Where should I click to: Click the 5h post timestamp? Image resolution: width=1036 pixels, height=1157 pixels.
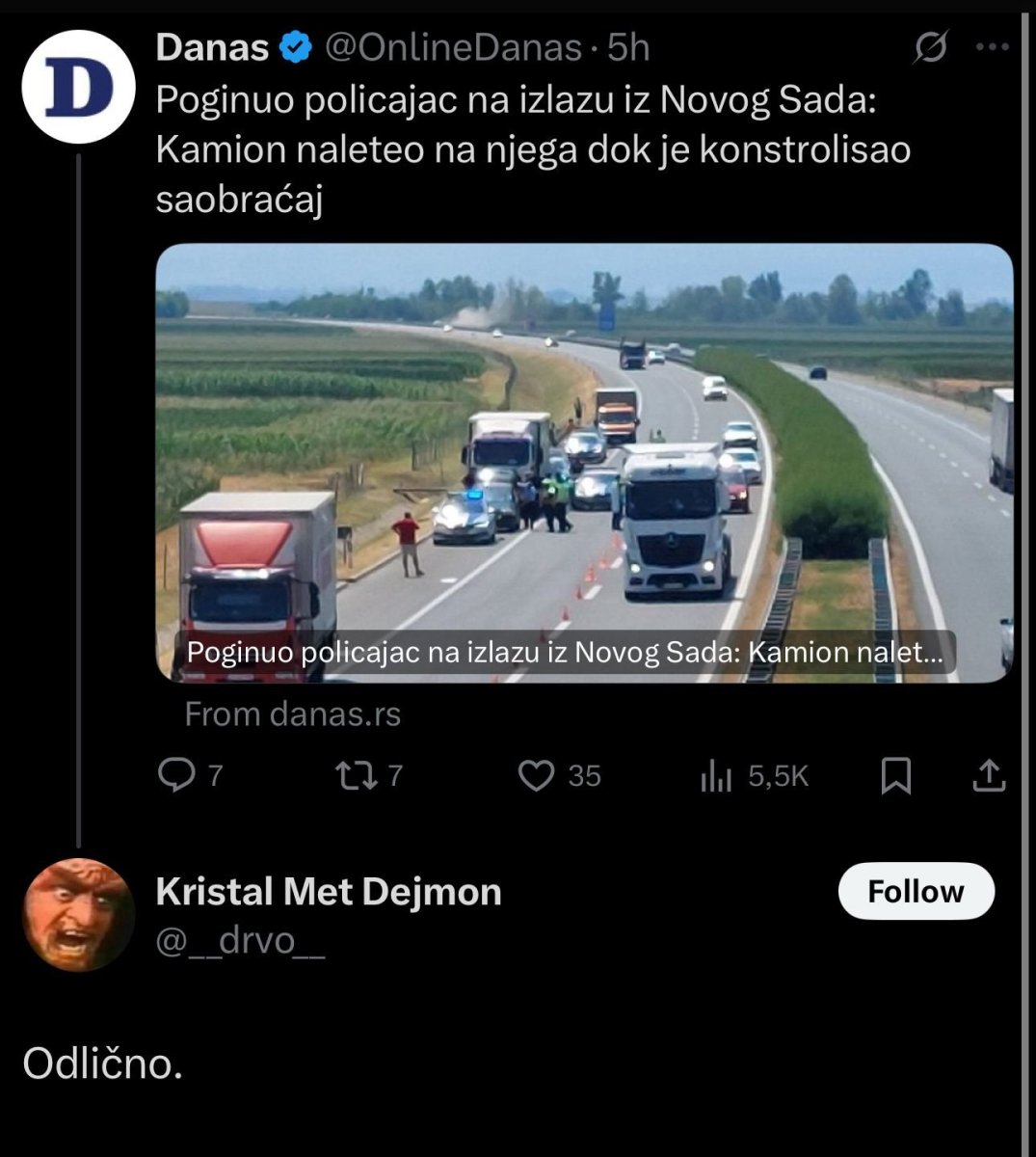click(x=628, y=47)
